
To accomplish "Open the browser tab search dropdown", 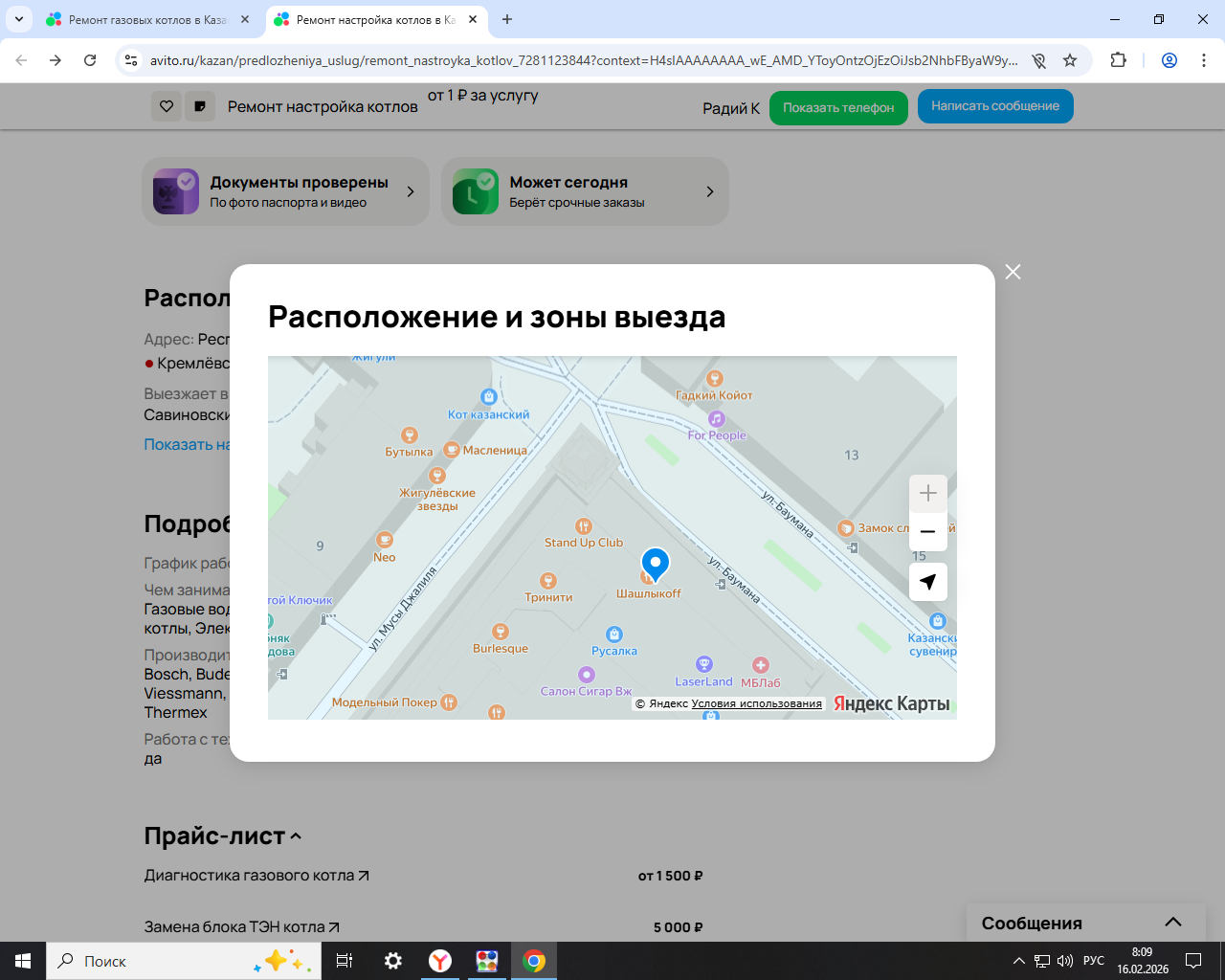I will click(19, 19).
